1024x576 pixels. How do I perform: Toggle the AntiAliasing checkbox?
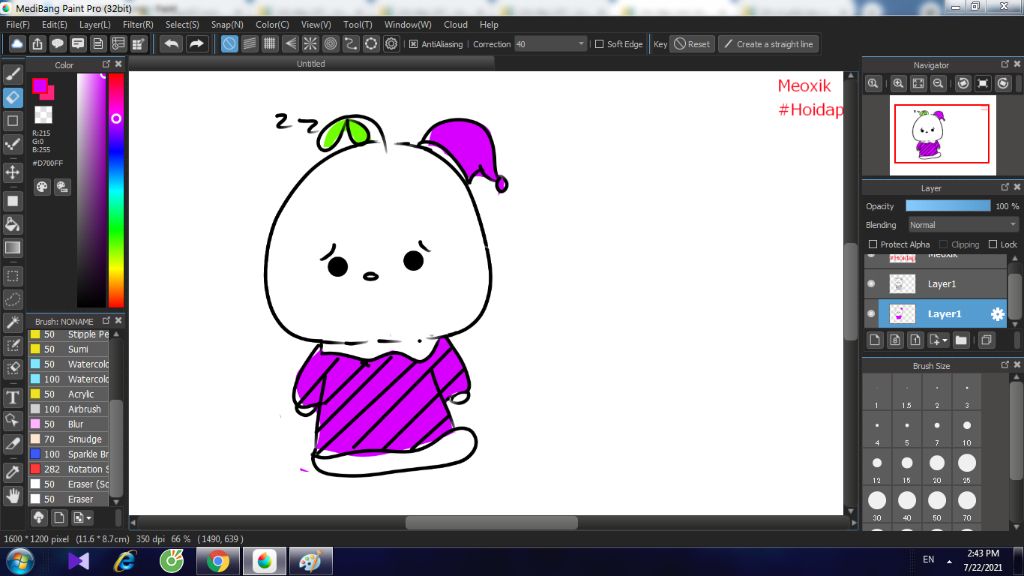point(414,44)
